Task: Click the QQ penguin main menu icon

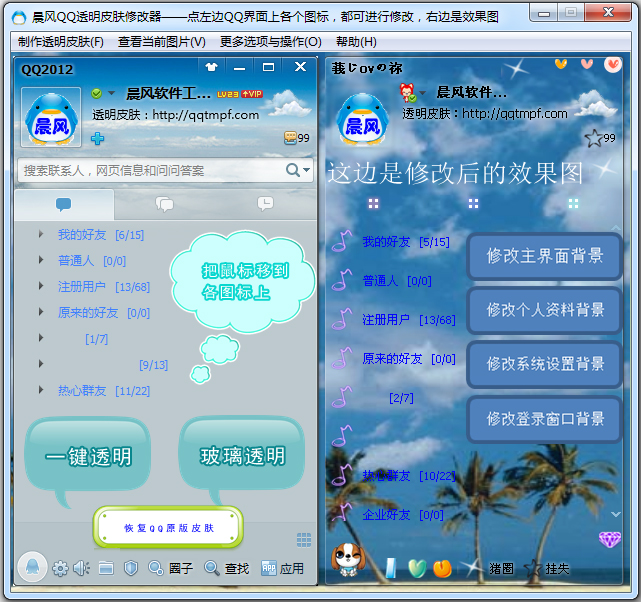Action: coord(32,567)
